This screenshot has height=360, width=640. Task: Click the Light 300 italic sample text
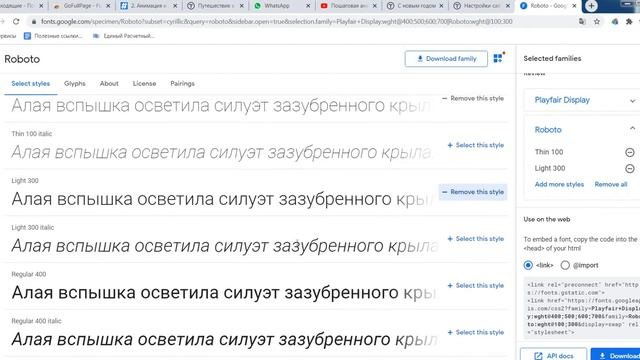click(x=225, y=246)
